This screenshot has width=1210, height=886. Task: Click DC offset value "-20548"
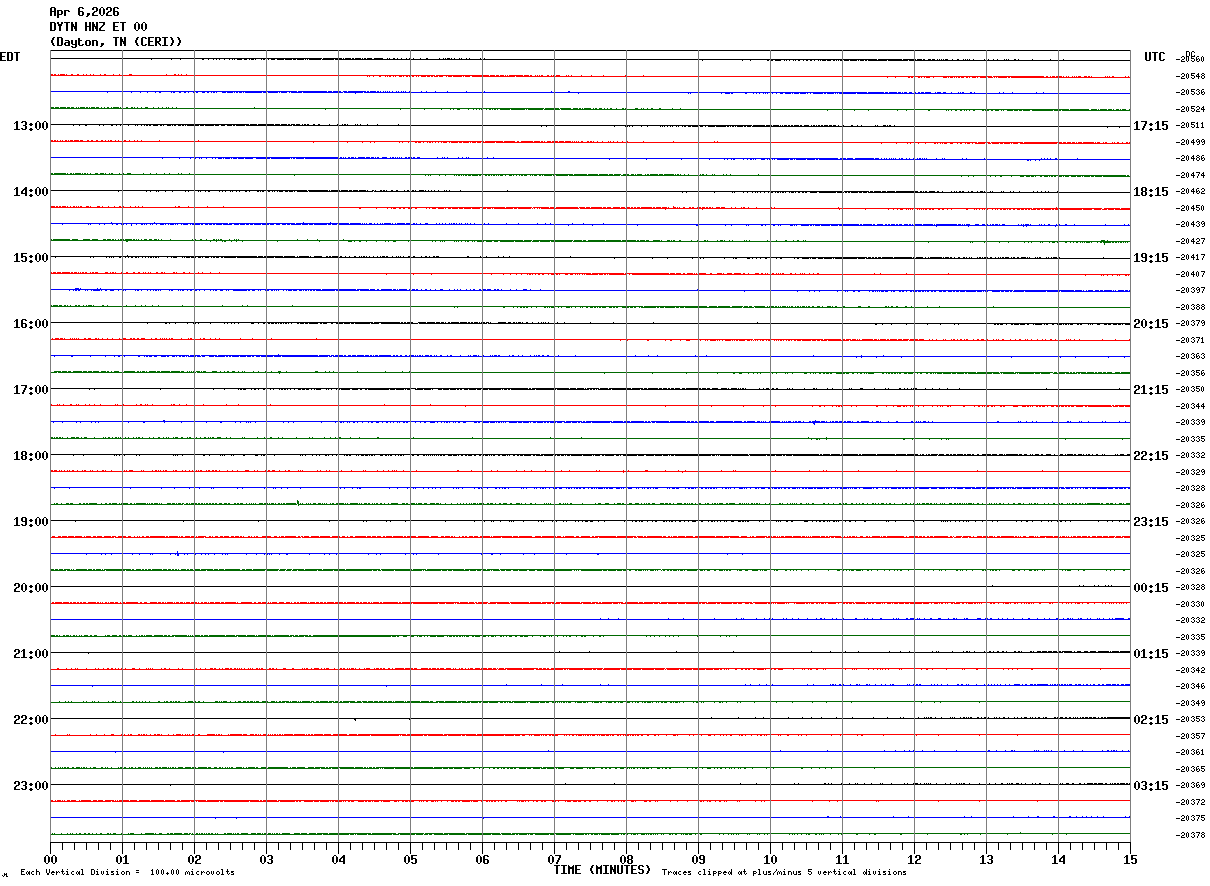pos(1190,76)
